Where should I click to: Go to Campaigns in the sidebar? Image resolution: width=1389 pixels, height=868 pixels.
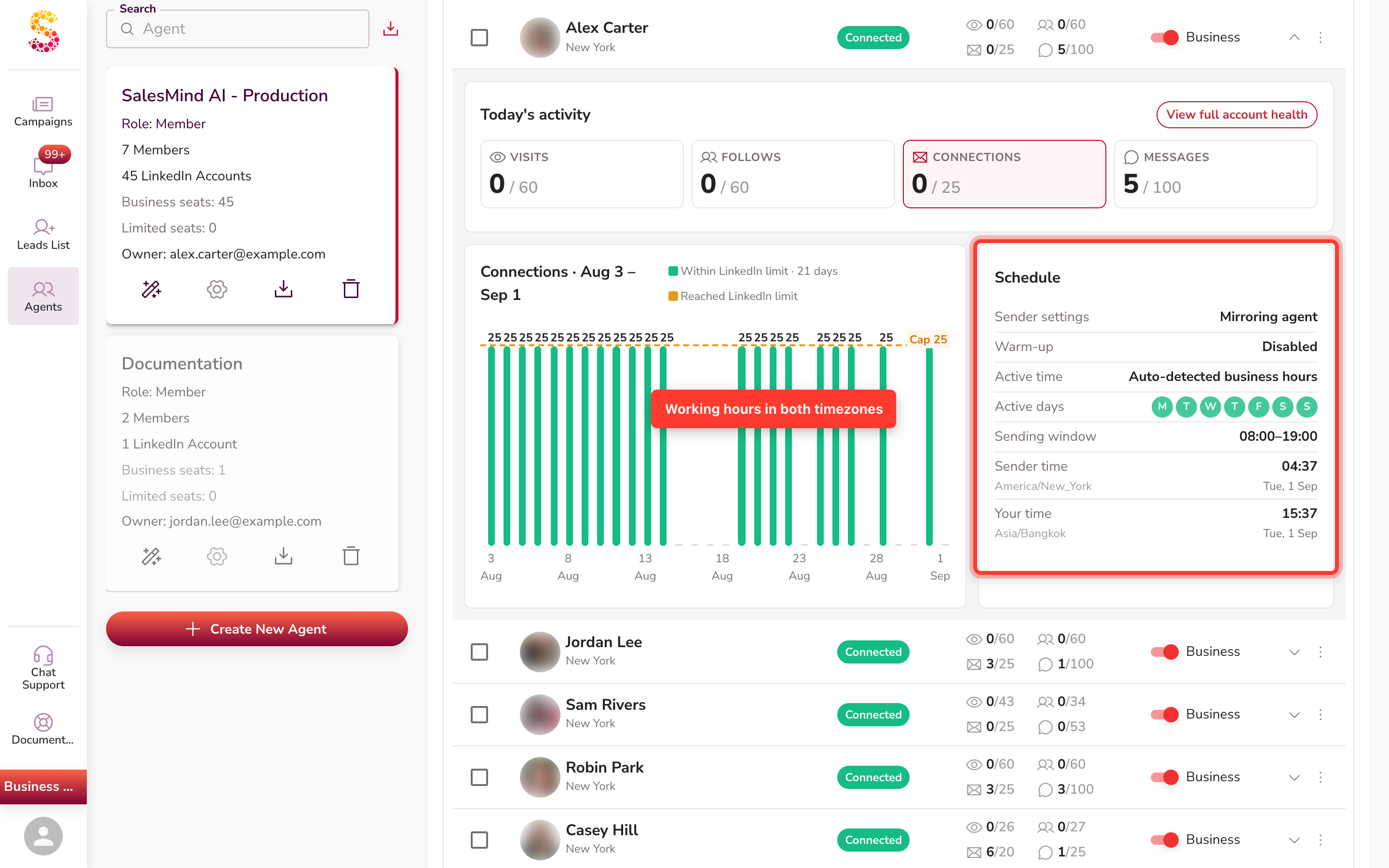pos(43,111)
